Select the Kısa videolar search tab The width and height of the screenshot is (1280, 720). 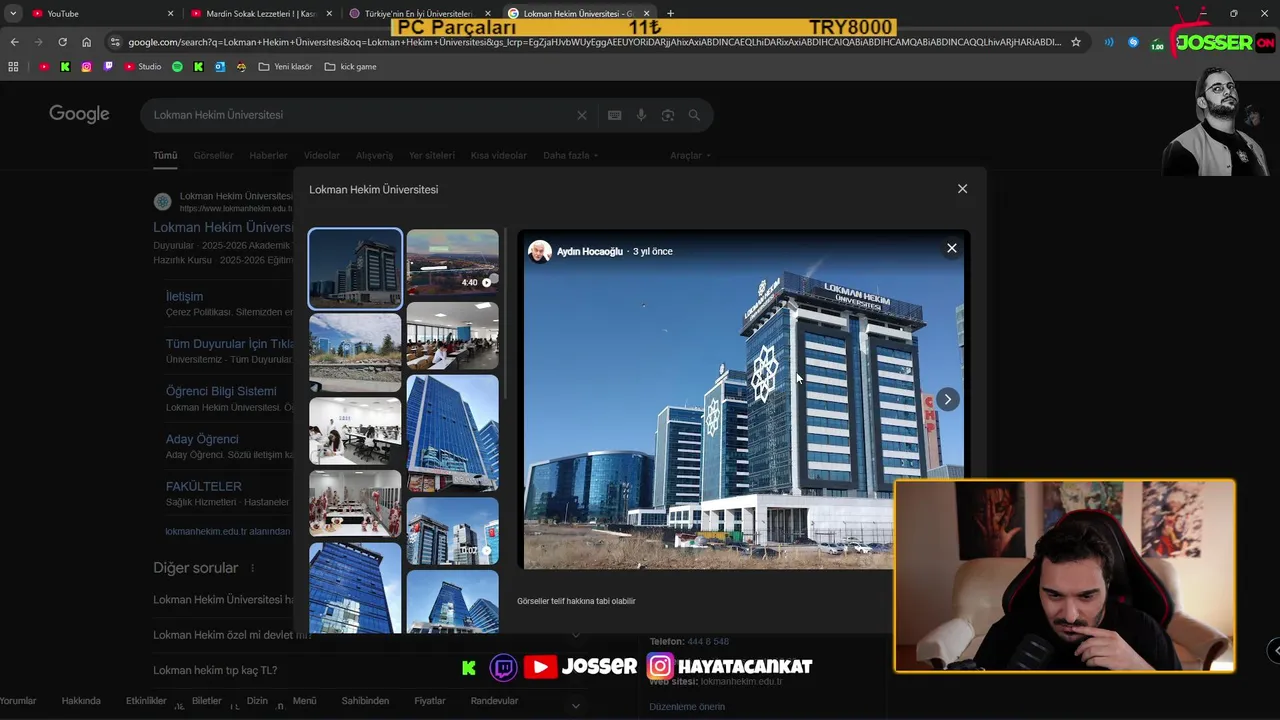tap(498, 155)
